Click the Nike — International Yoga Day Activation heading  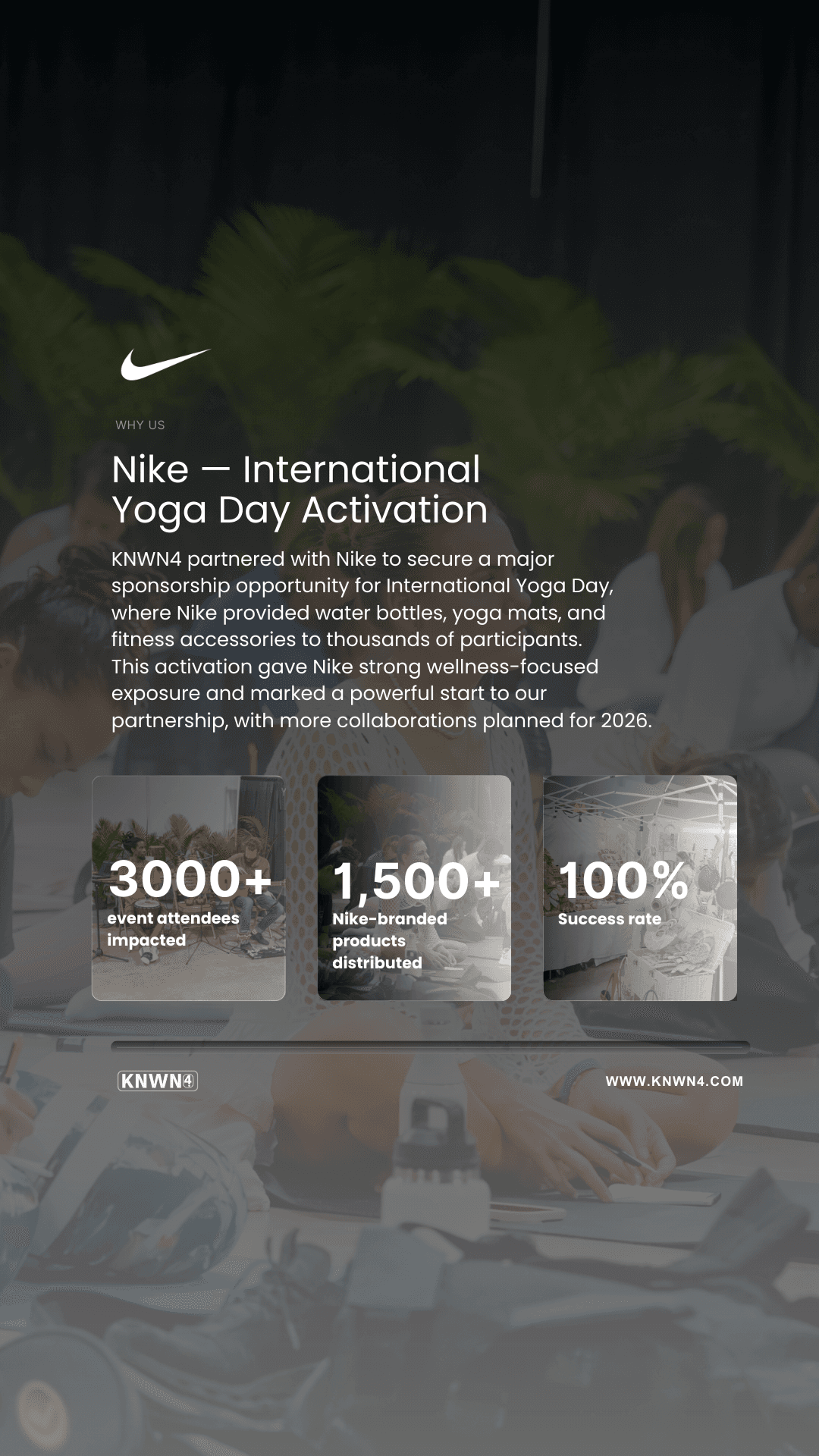coord(300,490)
